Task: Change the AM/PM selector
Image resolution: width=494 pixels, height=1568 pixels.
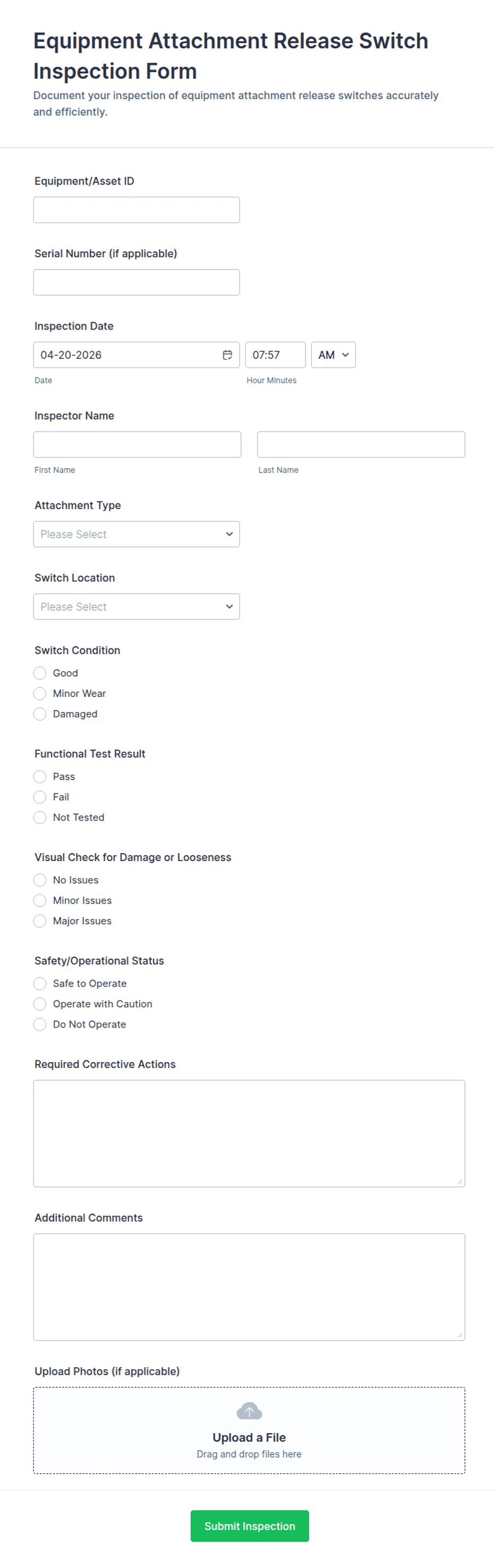Action: pyautogui.click(x=333, y=355)
